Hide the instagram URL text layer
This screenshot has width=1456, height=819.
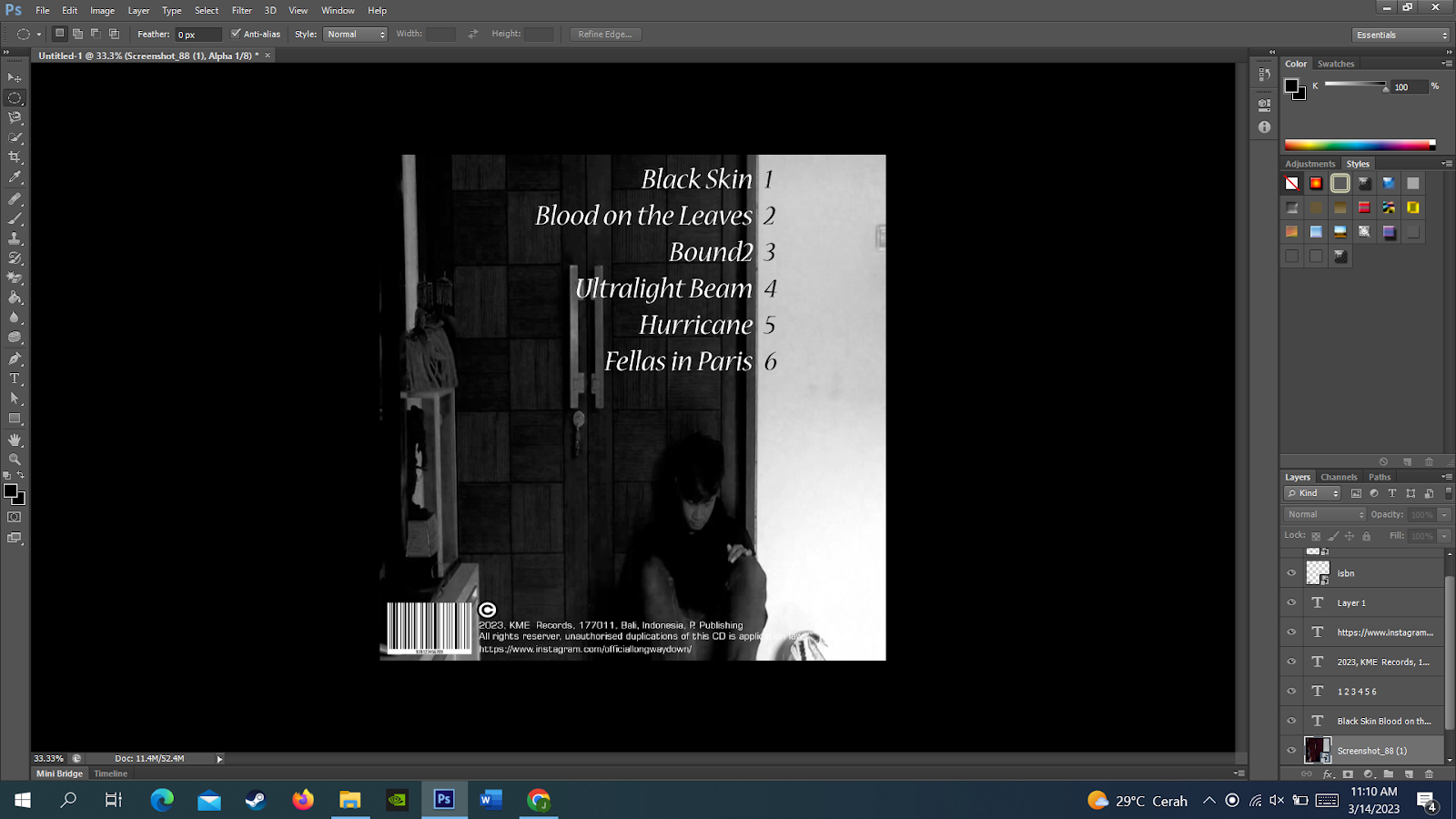[x=1291, y=632]
